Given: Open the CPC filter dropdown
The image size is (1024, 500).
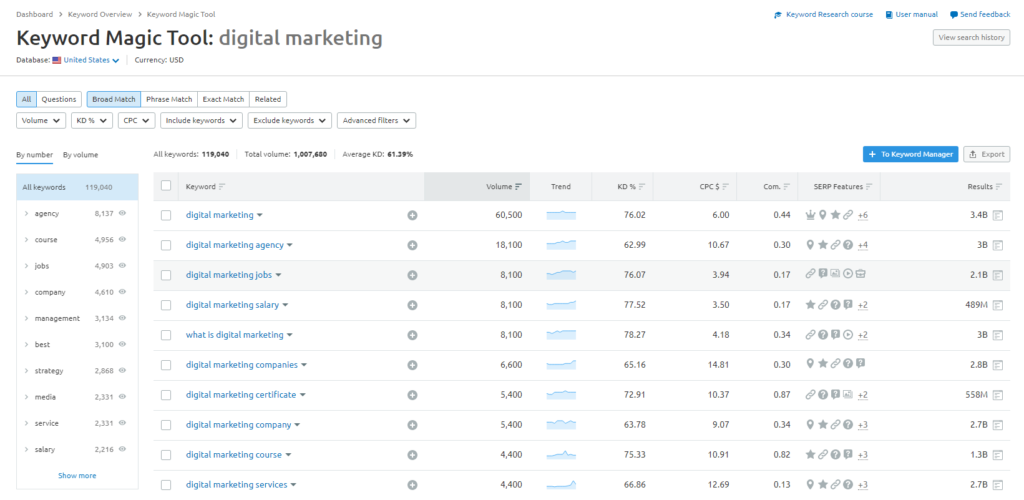Looking at the screenshot, I should pyautogui.click(x=136, y=121).
